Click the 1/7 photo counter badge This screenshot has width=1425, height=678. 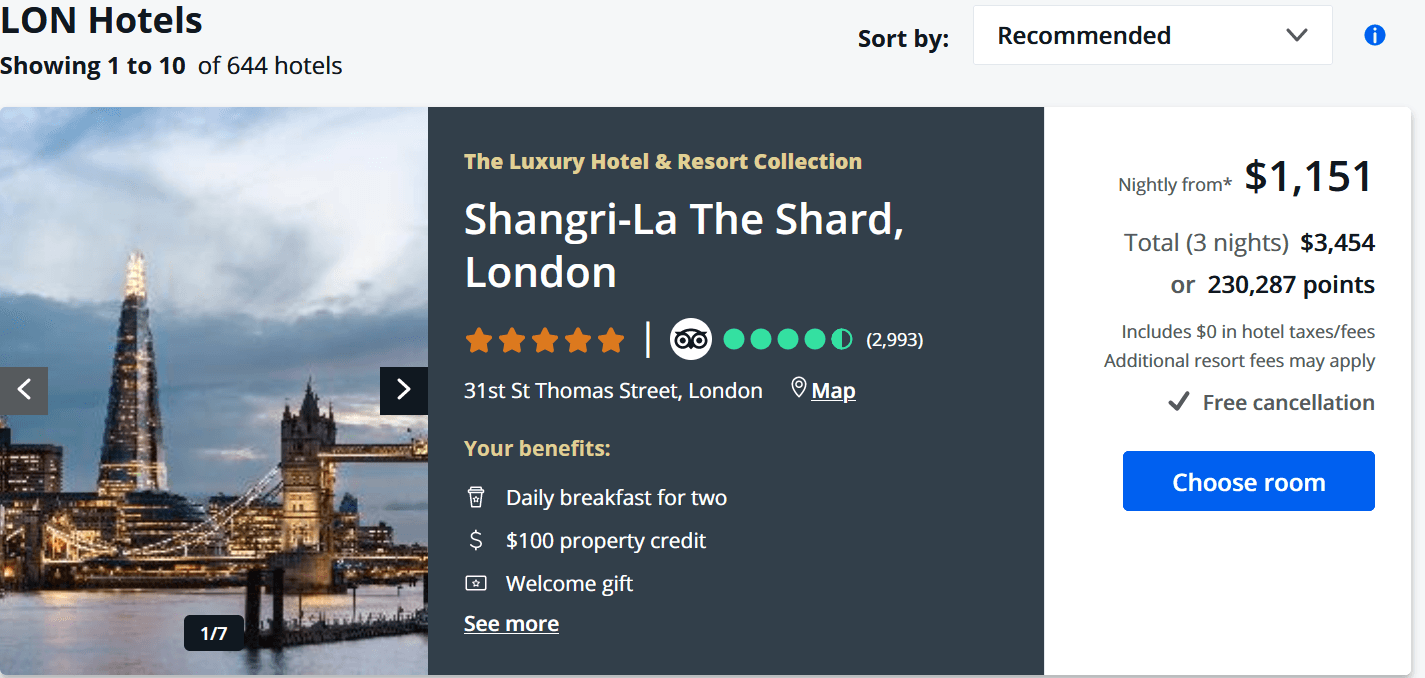[x=214, y=633]
